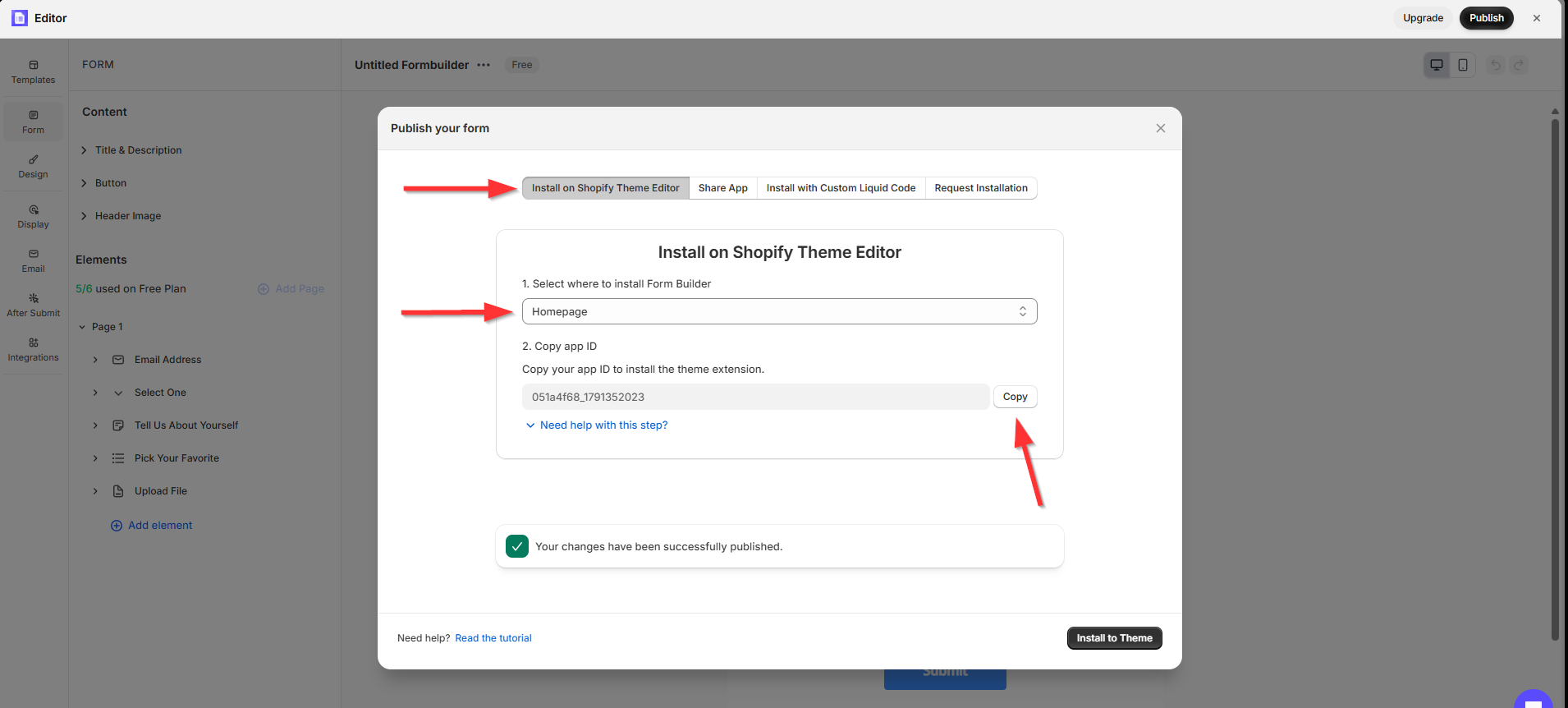The height and width of the screenshot is (708, 1568).
Task: Select Install on Shopify Theme Editor tab
Action: click(606, 188)
